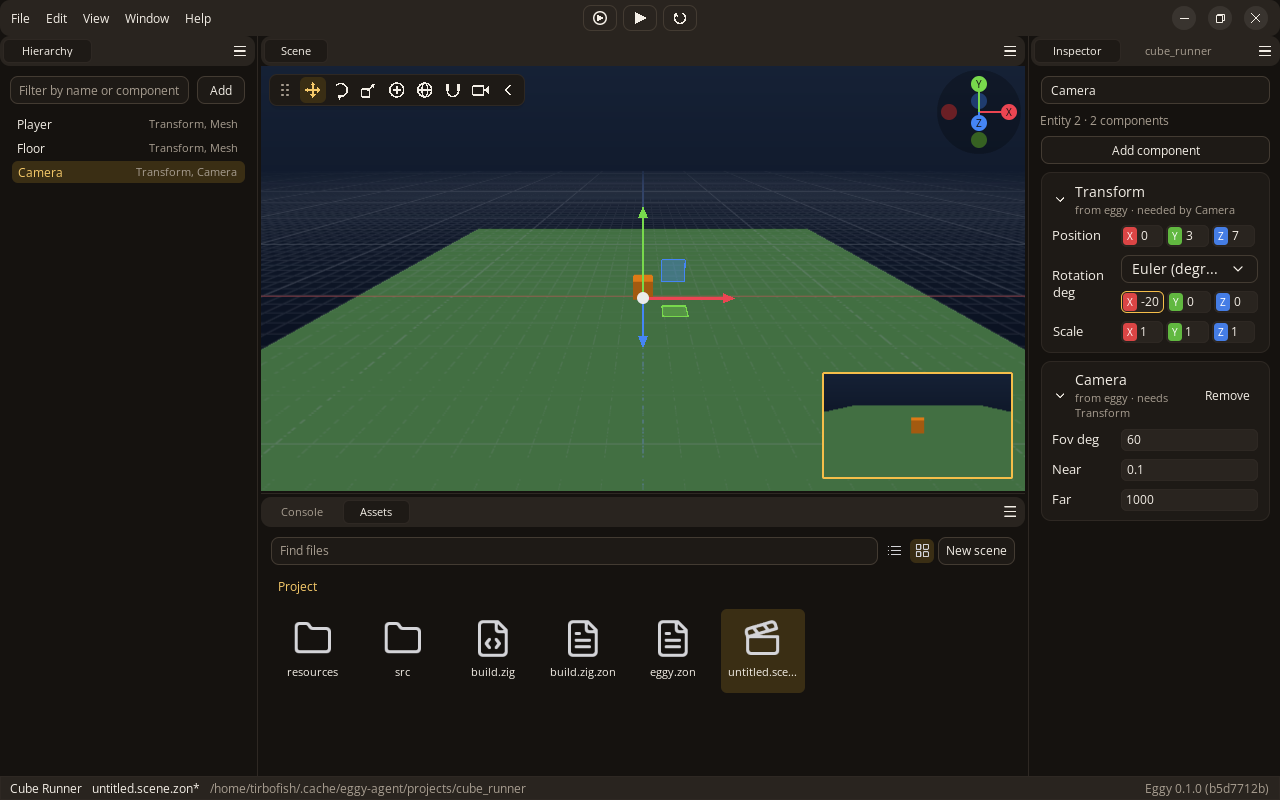This screenshot has height=800, width=1280.
Task: Click the New scene button
Action: (976, 551)
